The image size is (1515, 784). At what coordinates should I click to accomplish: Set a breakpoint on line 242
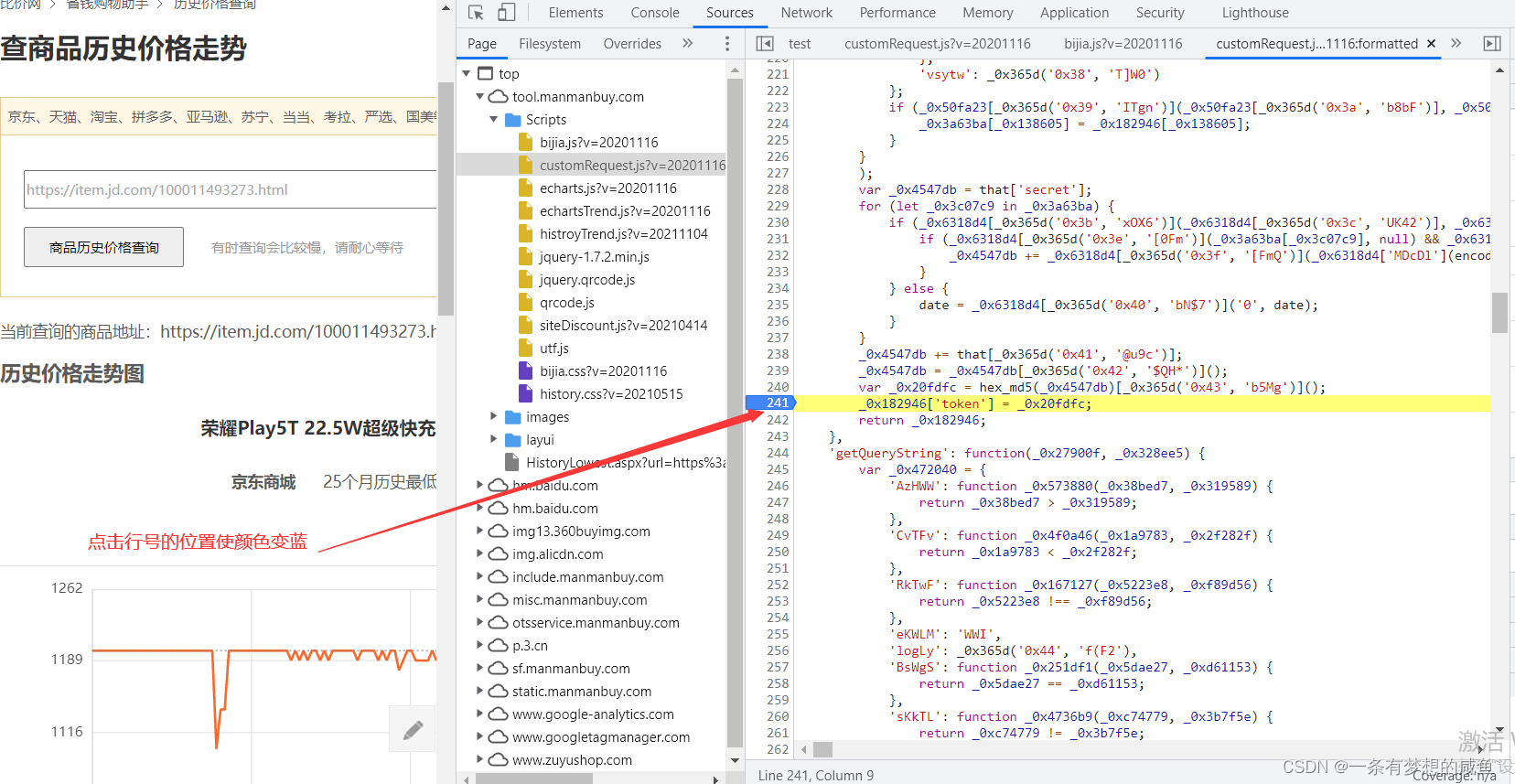[777, 420]
